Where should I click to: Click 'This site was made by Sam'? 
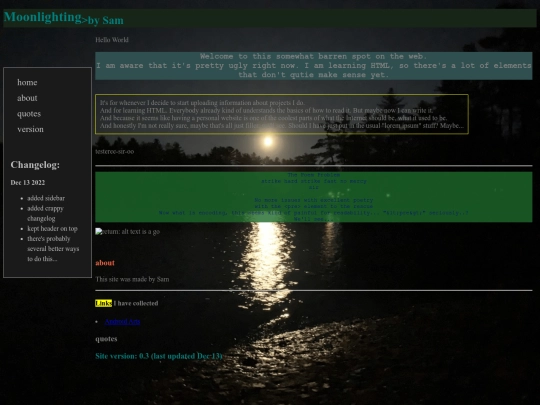(132, 279)
